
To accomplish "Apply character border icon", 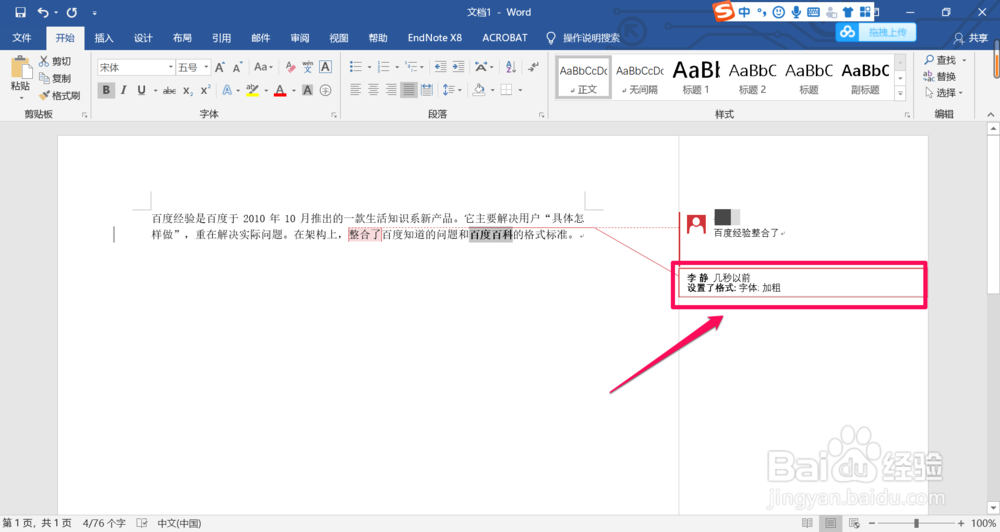I will coord(325,67).
